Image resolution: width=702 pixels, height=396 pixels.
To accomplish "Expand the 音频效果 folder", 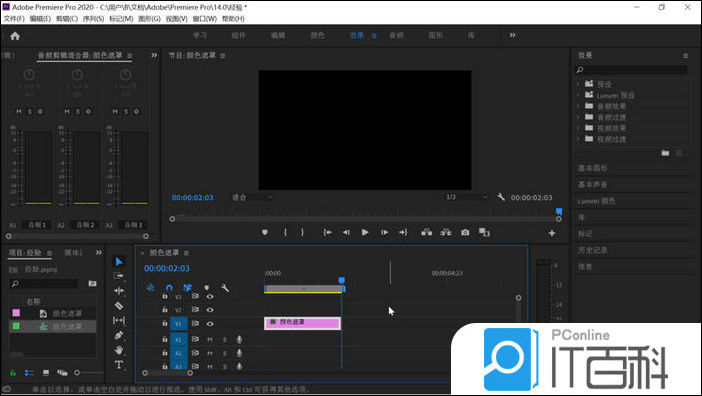I will [578, 106].
